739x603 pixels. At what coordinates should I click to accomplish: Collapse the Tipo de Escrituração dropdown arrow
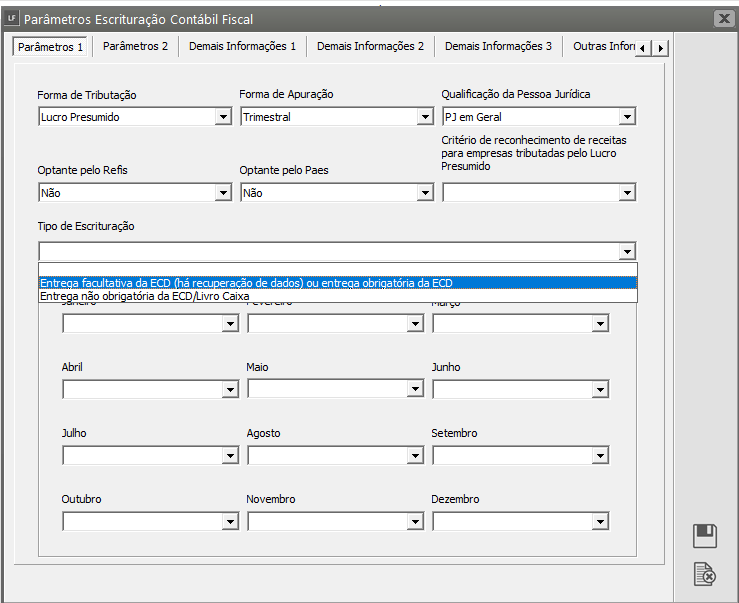(x=627, y=251)
